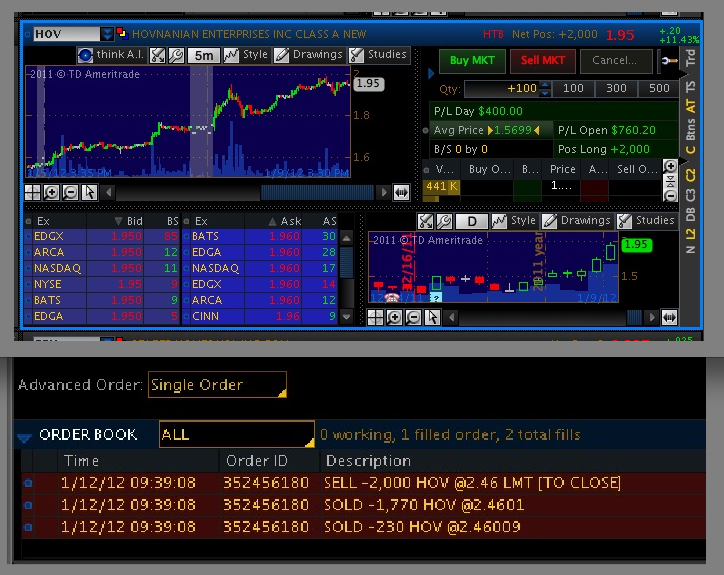Zoom in the Active Trader price ladder
The width and height of the screenshot is (724, 575).
670,166
